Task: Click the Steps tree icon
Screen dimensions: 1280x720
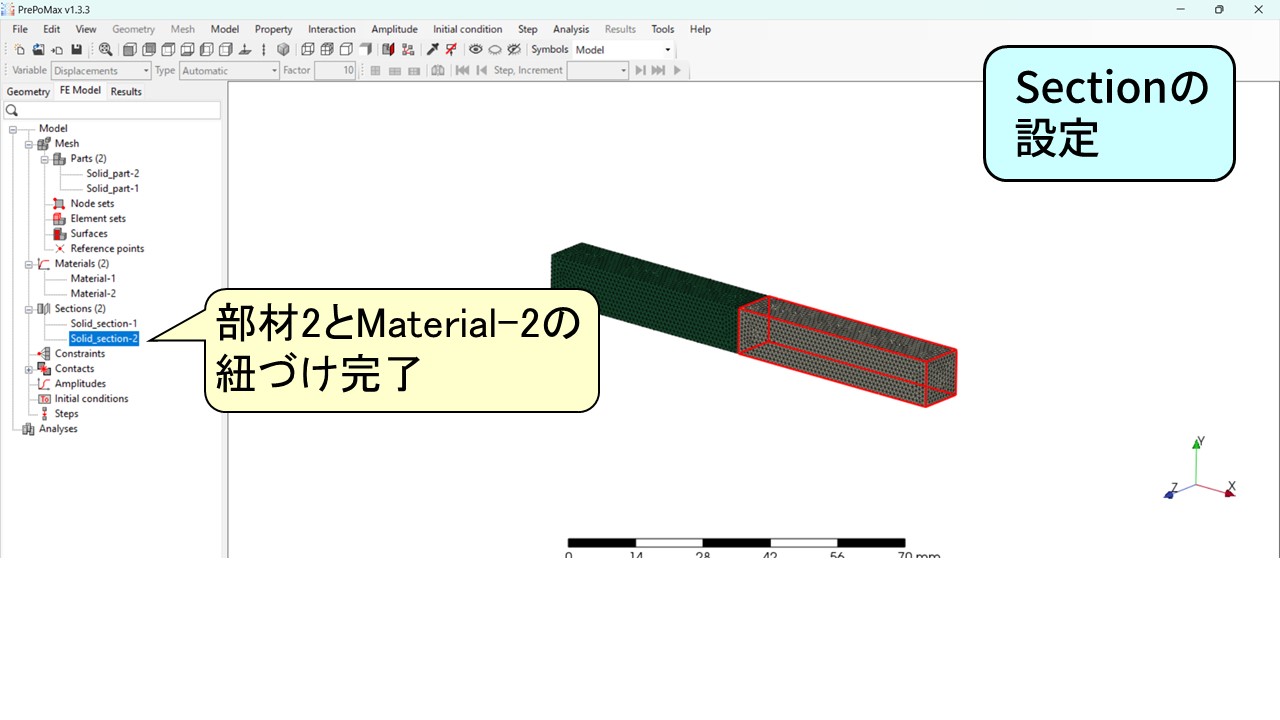Action: tap(43, 414)
